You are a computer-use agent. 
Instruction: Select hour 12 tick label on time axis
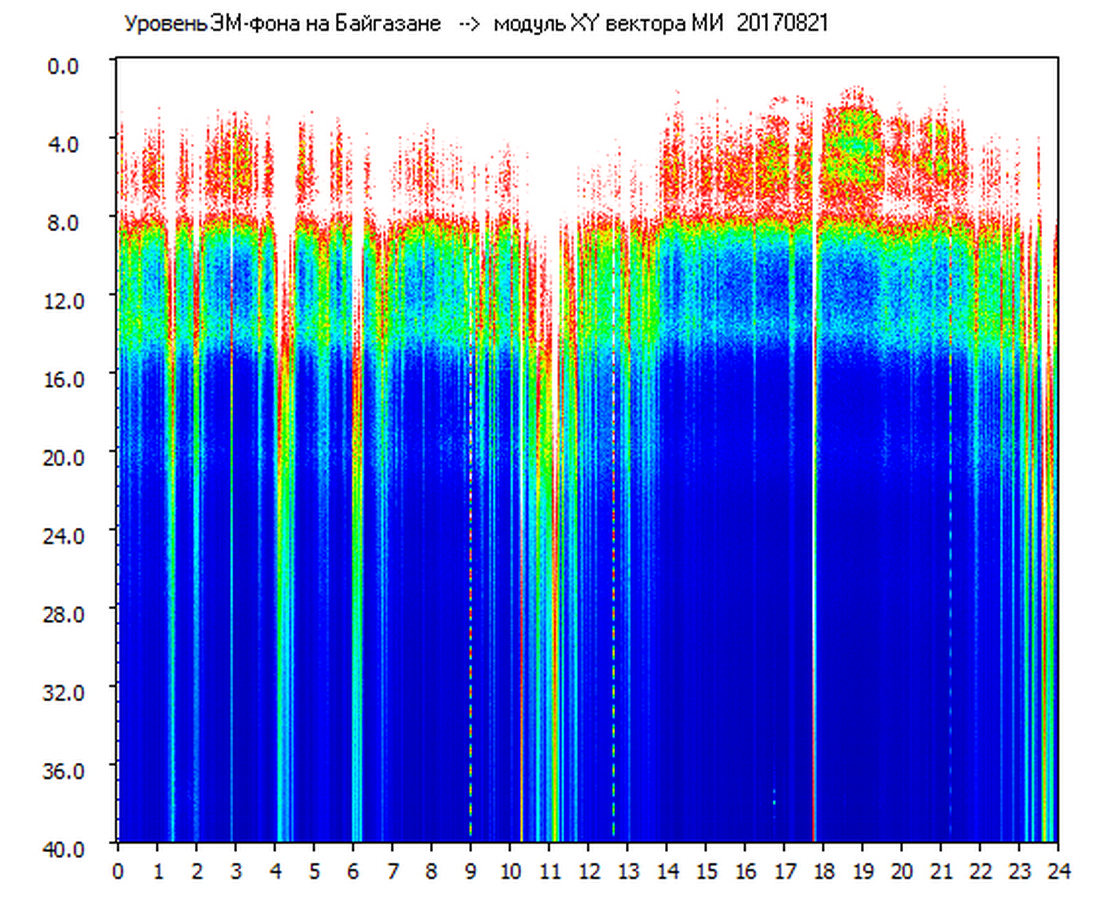(588, 869)
